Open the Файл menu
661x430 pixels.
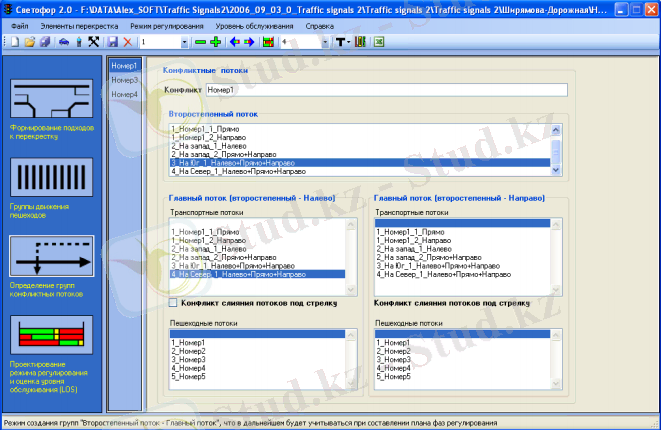pyautogui.click(x=19, y=24)
